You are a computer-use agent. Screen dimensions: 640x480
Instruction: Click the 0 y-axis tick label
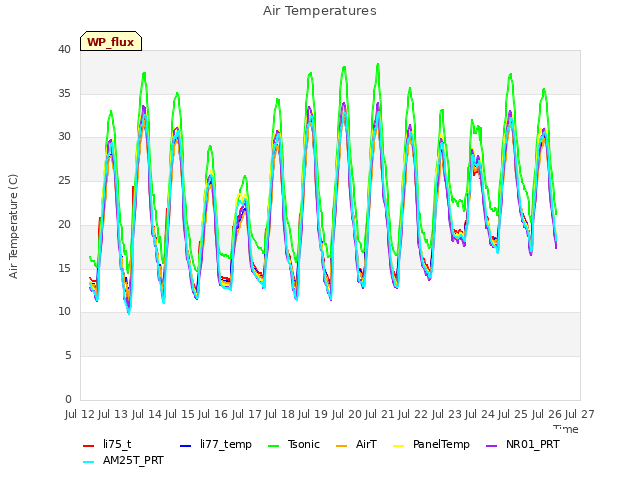coord(68,399)
